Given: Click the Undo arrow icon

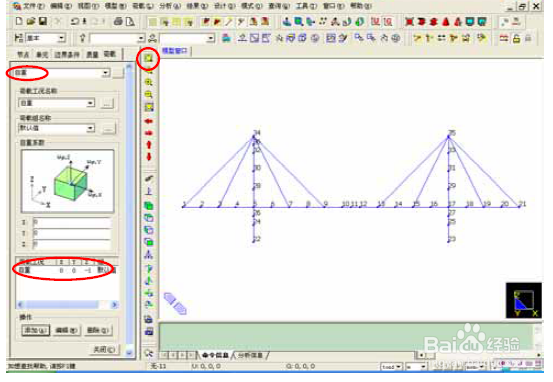Looking at the screenshot, I should pos(74,22).
